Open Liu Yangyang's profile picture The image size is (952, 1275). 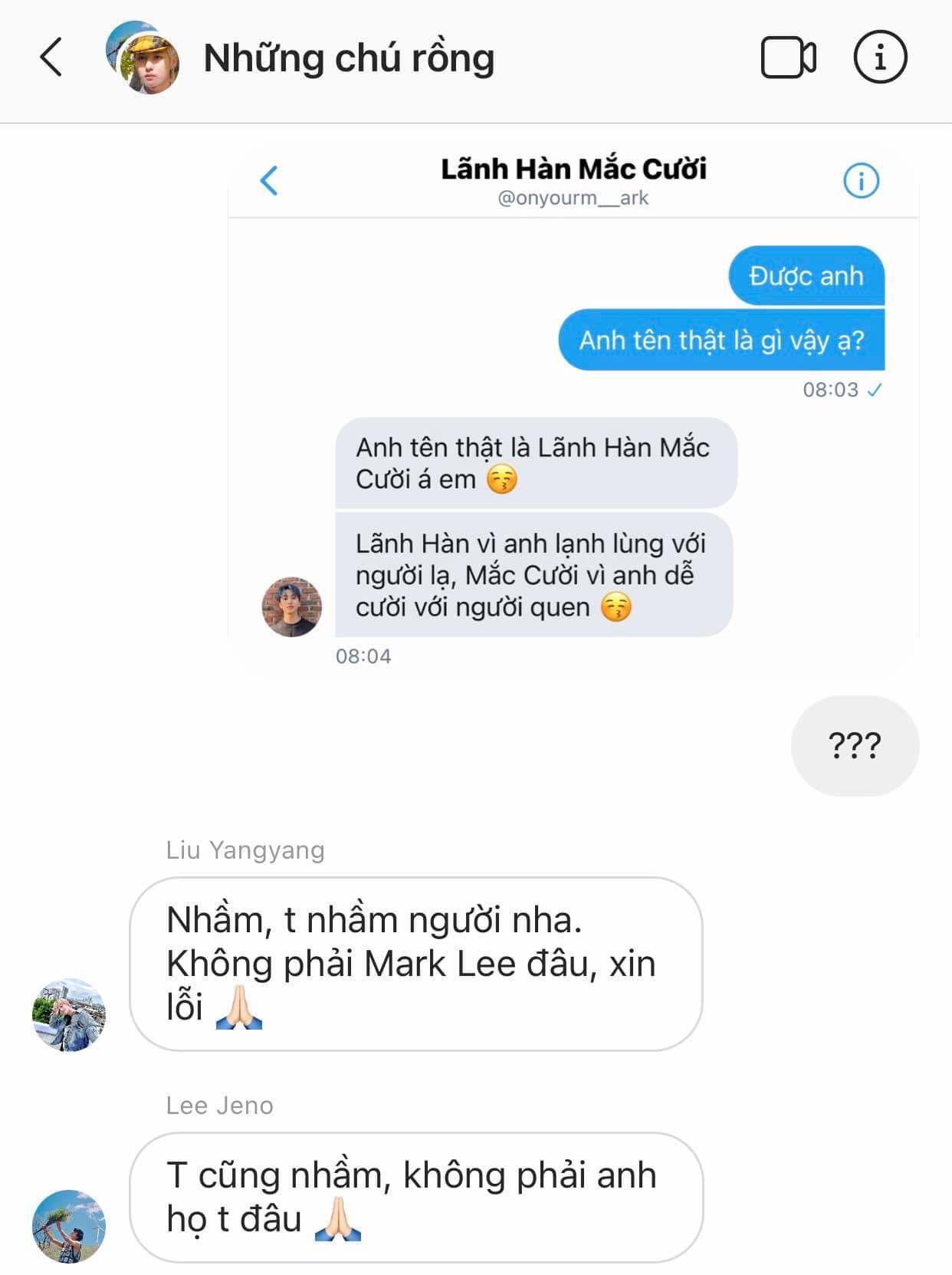click(69, 1014)
